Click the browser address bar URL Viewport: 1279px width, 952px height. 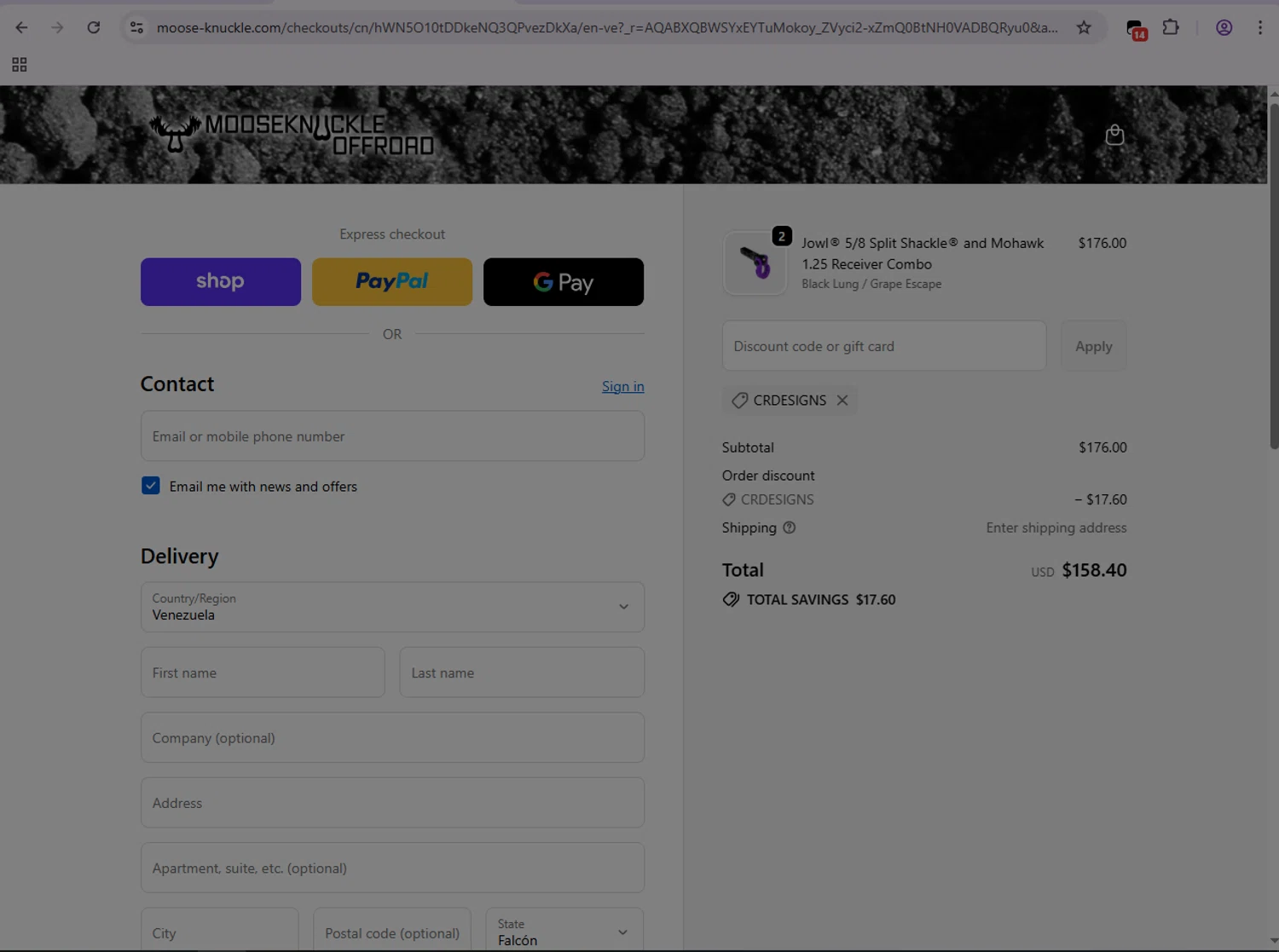(x=607, y=27)
